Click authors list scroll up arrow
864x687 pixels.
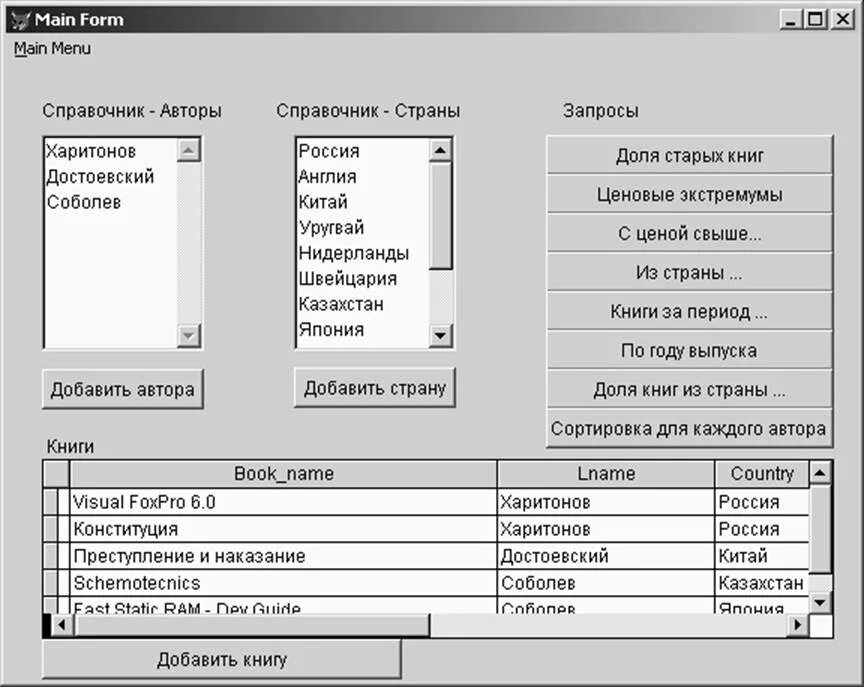coord(188,150)
